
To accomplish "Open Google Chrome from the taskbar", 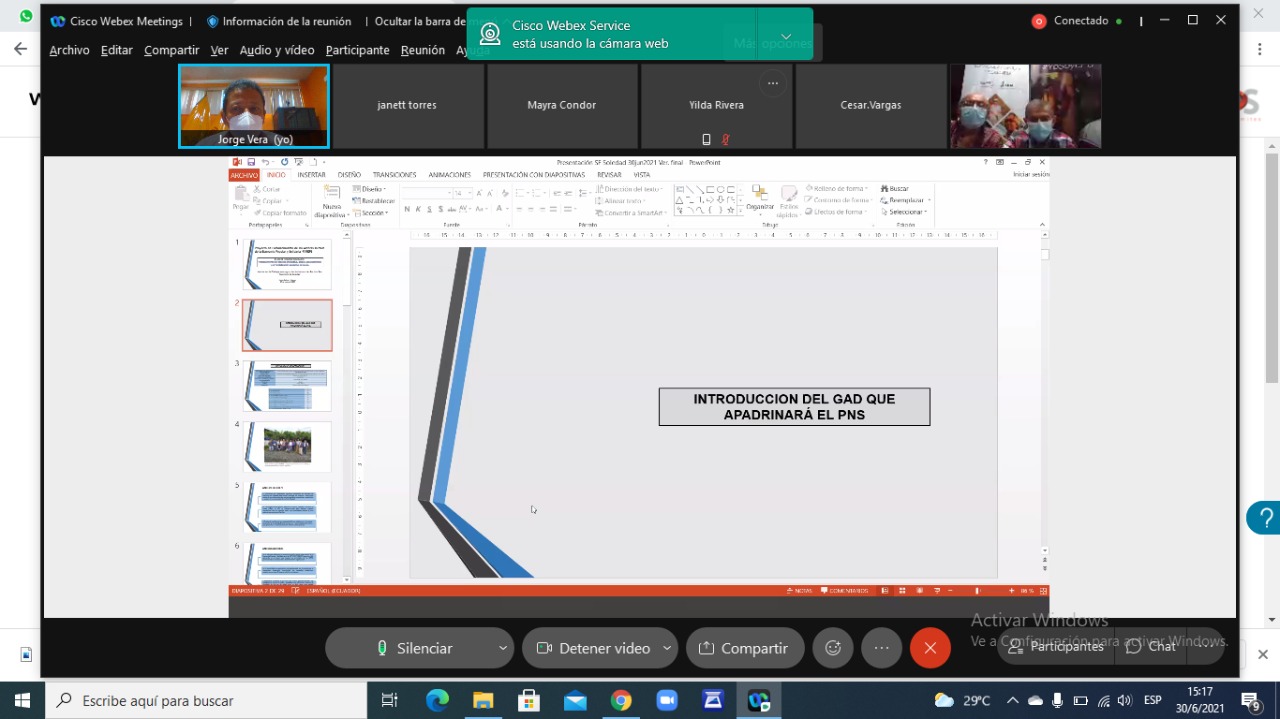I will 621,701.
